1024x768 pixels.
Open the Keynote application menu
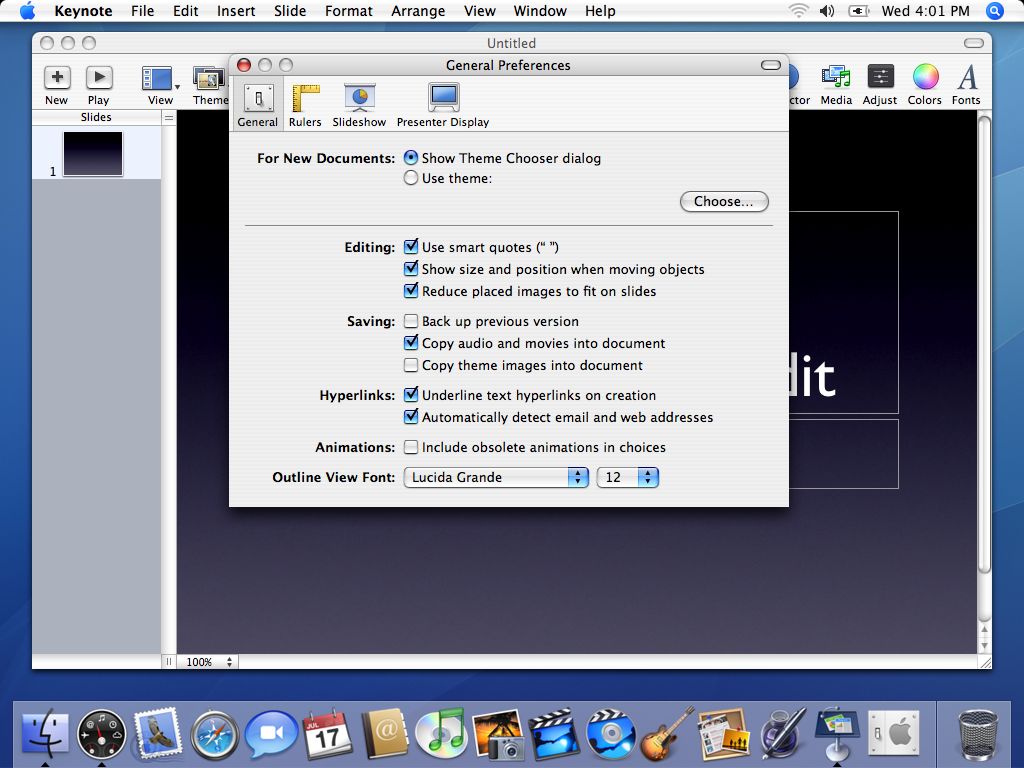click(83, 11)
